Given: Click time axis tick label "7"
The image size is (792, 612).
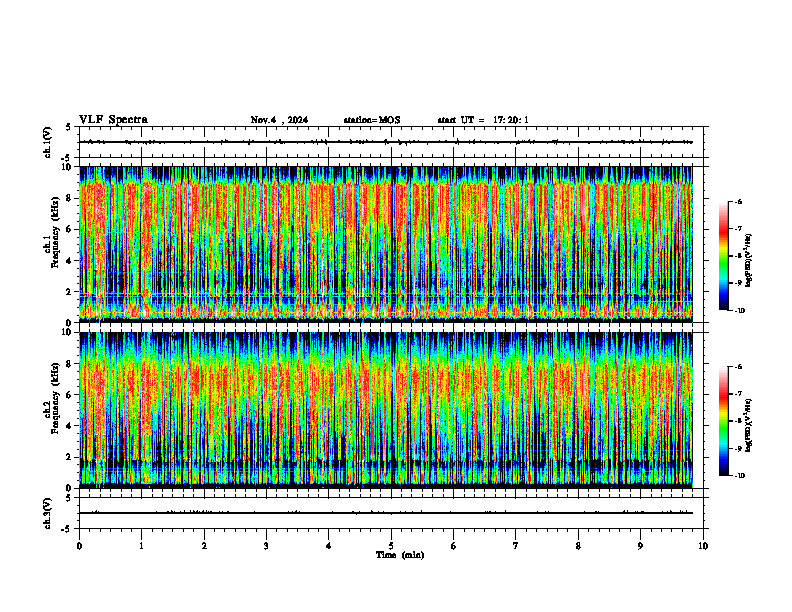Looking at the screenshot, I should [516, 546].
